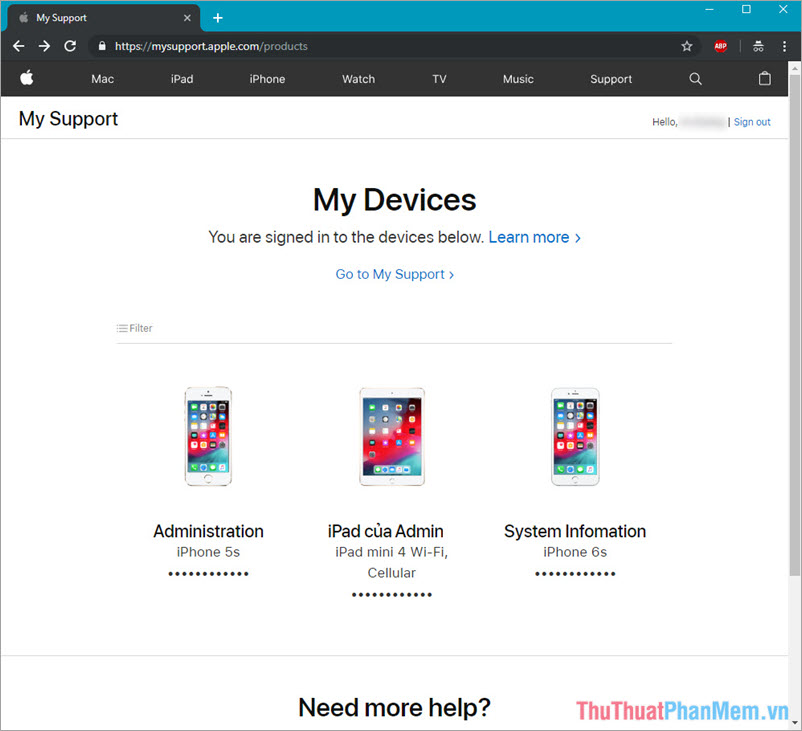802x731 pixels.
Task: Open the shopping bag icon
Action: coord(765,78)
